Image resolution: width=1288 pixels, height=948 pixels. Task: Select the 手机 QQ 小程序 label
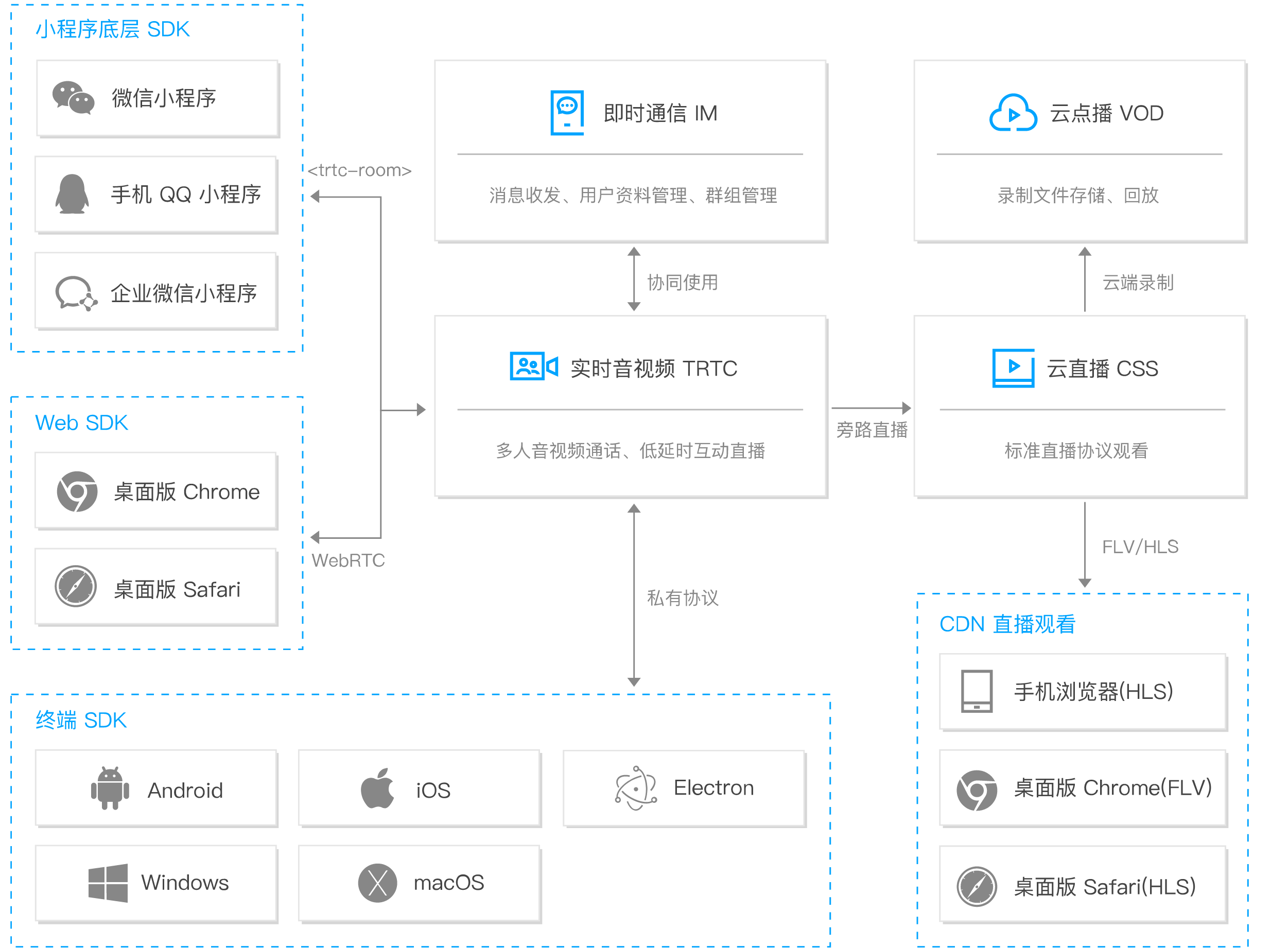[x=185, y=195]
